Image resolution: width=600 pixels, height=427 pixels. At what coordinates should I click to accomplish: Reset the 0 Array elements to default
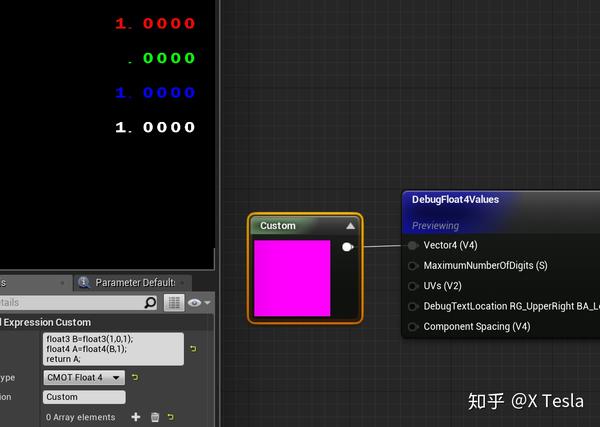[171, 417]
